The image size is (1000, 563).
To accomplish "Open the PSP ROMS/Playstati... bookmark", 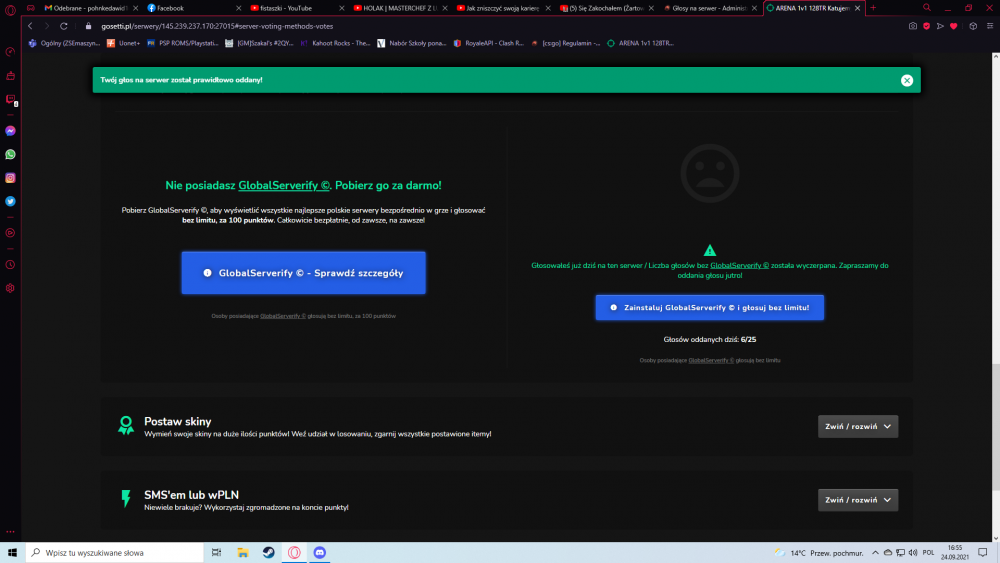I will pos(183,43).
